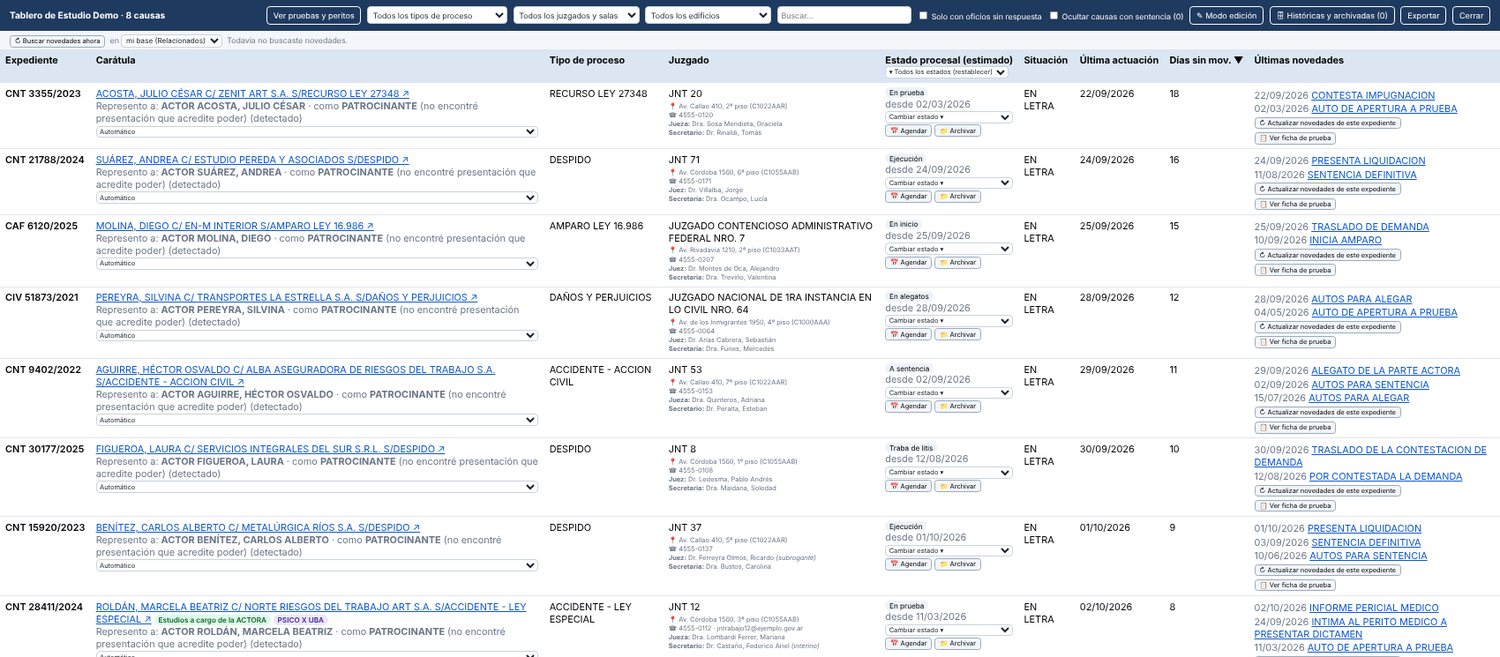Open Cambiar estado for the Benítez case

pos(949,550)
